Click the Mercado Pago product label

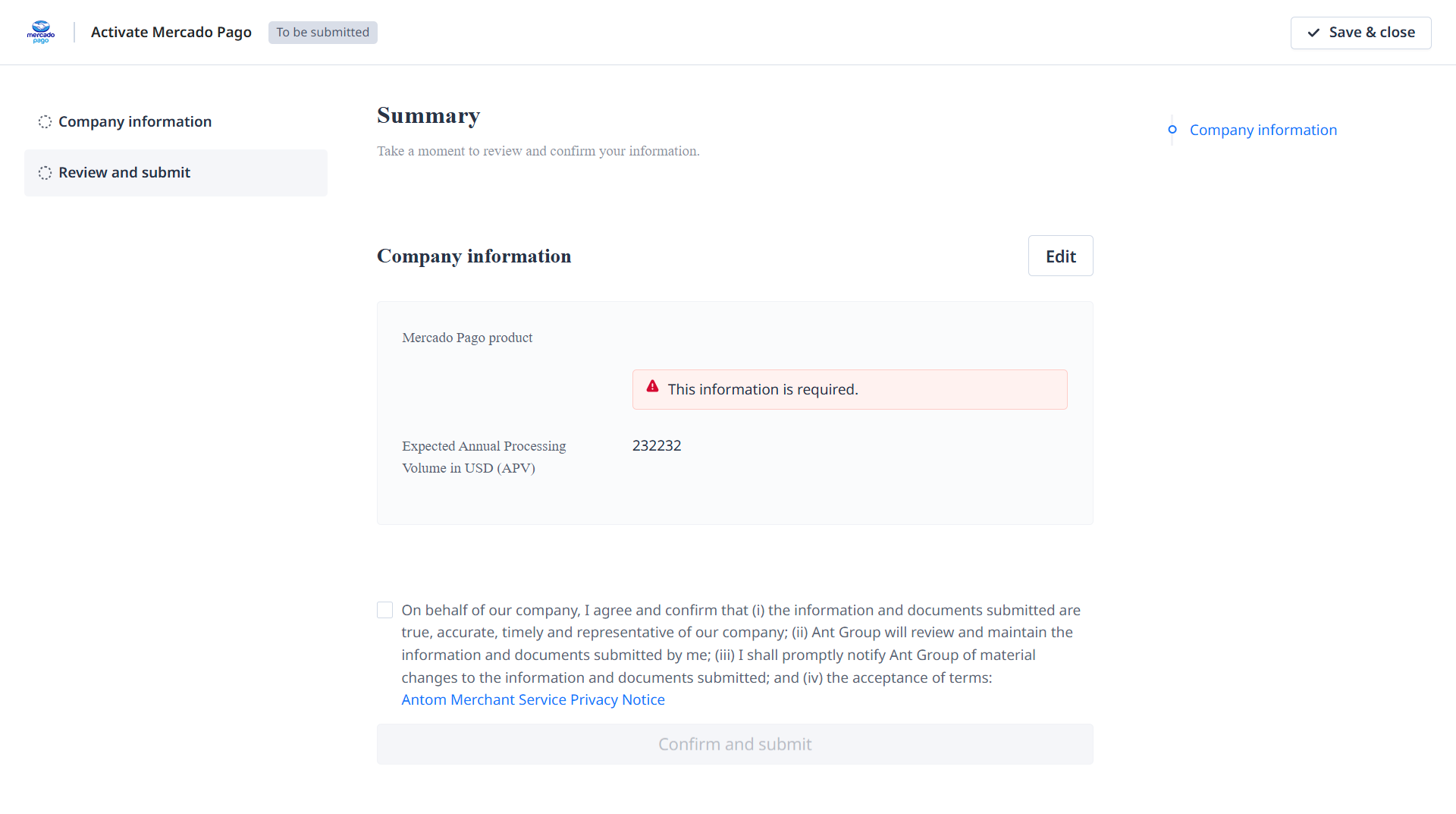point(467,338)
